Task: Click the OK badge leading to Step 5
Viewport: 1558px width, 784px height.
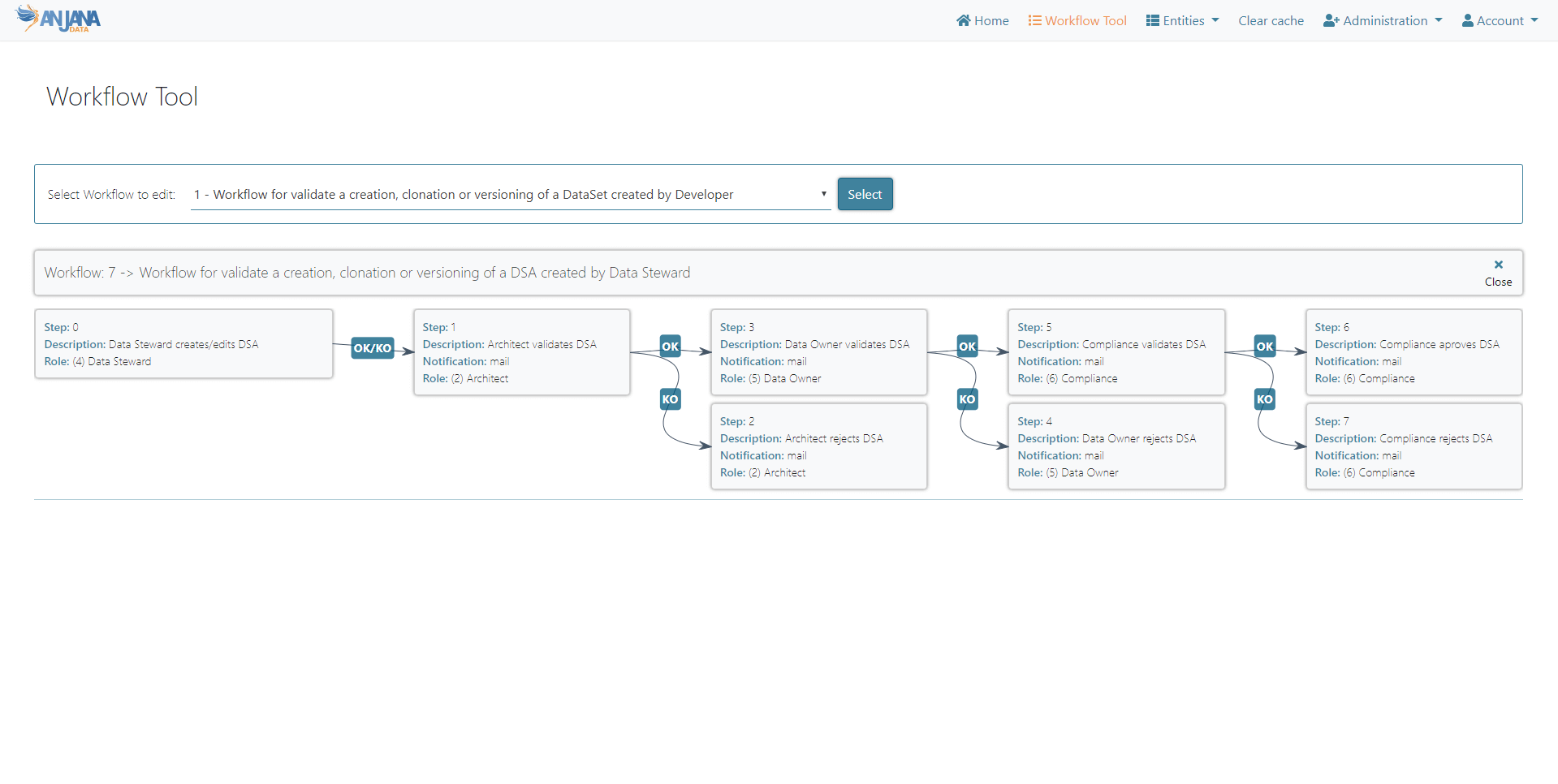Action: pyautogui.click(x=967, y=347)
